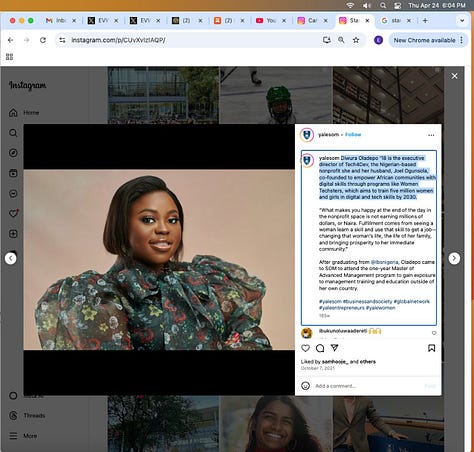Open post options three-dot menu

[431, 135]
